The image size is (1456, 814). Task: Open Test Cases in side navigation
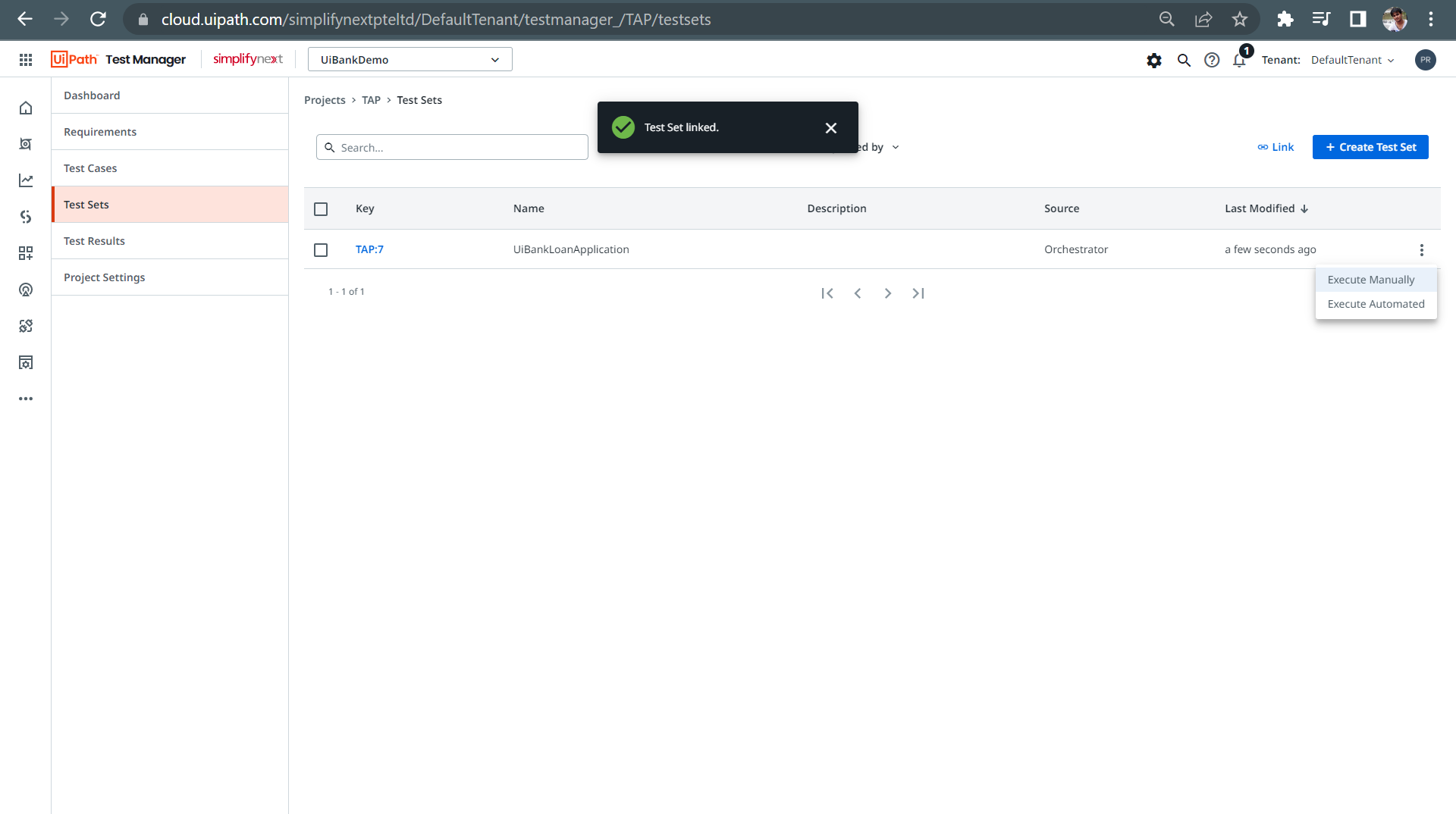[170, 168]
